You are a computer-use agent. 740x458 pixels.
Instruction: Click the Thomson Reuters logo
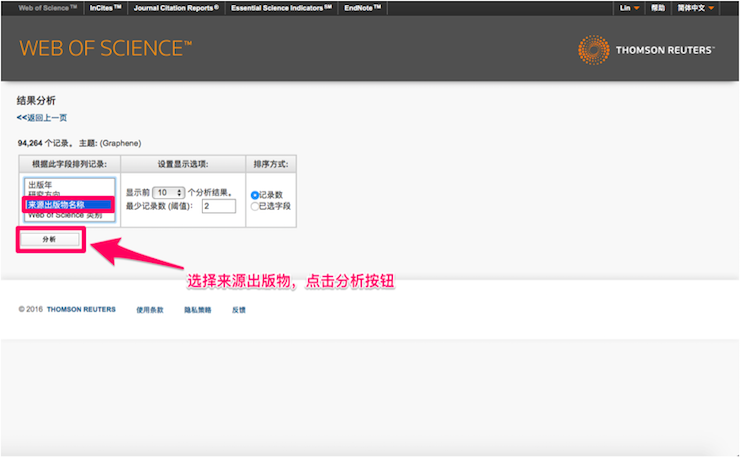[x=646, y=50]
